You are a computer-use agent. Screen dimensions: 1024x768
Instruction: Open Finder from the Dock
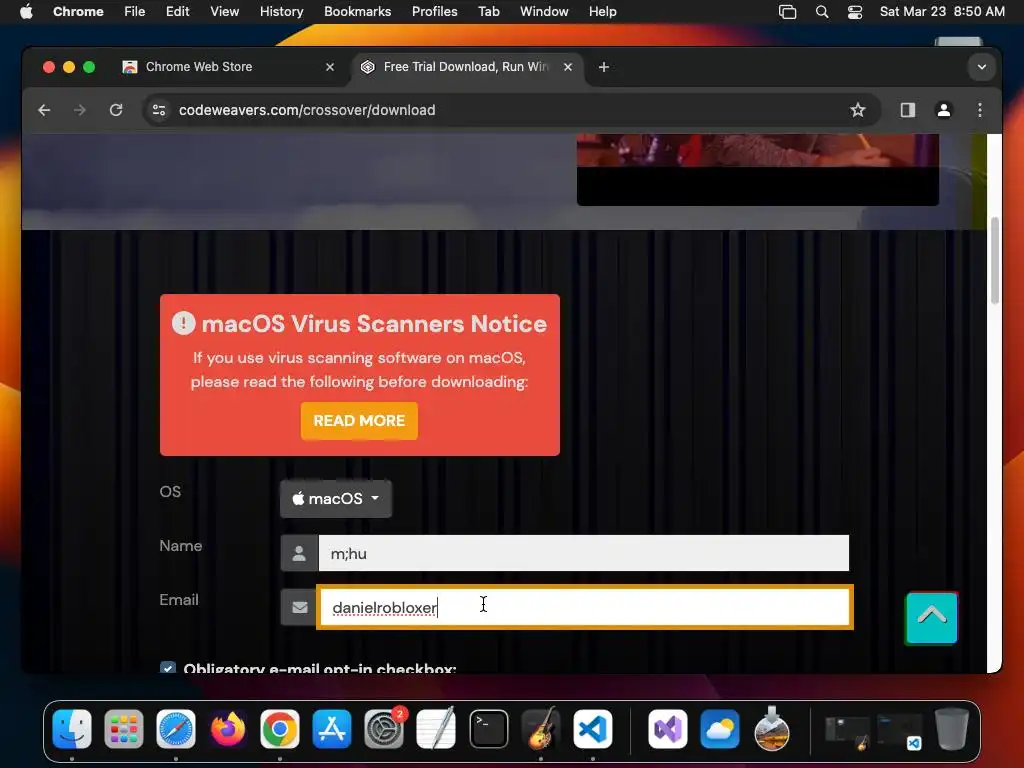point(72,728)
